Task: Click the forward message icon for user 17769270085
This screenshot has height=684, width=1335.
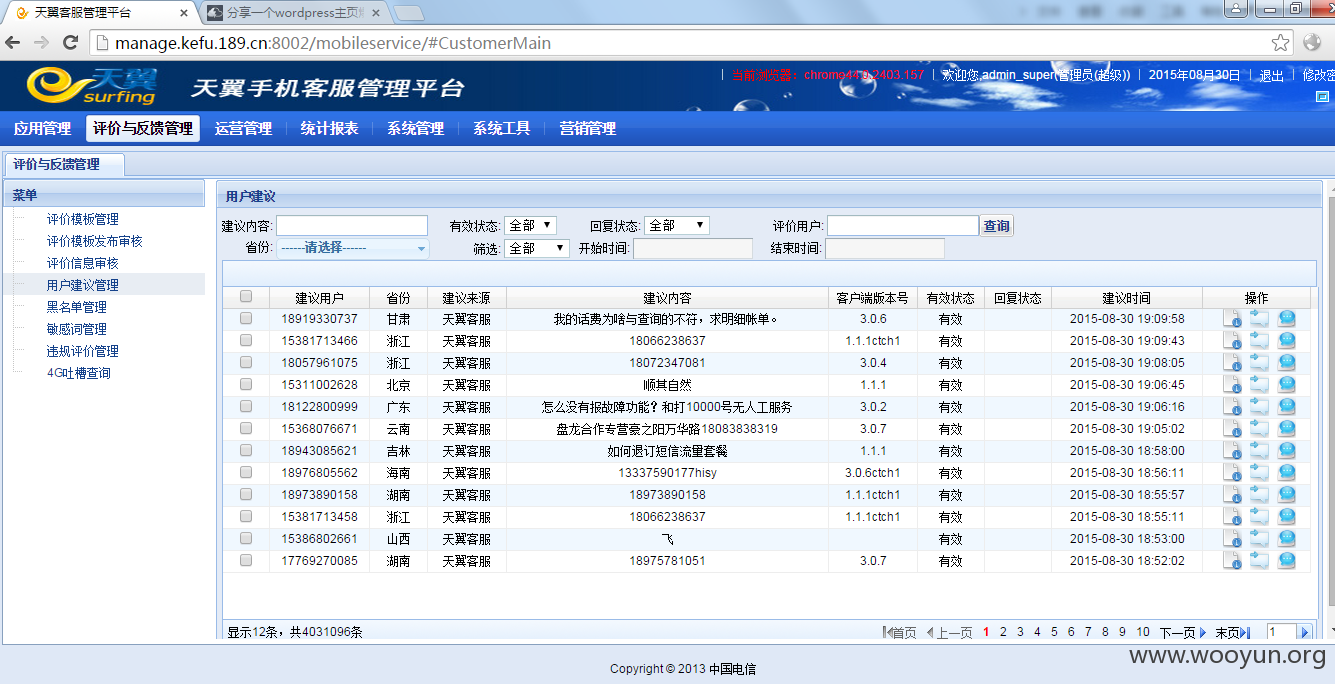Action: 1259,561
